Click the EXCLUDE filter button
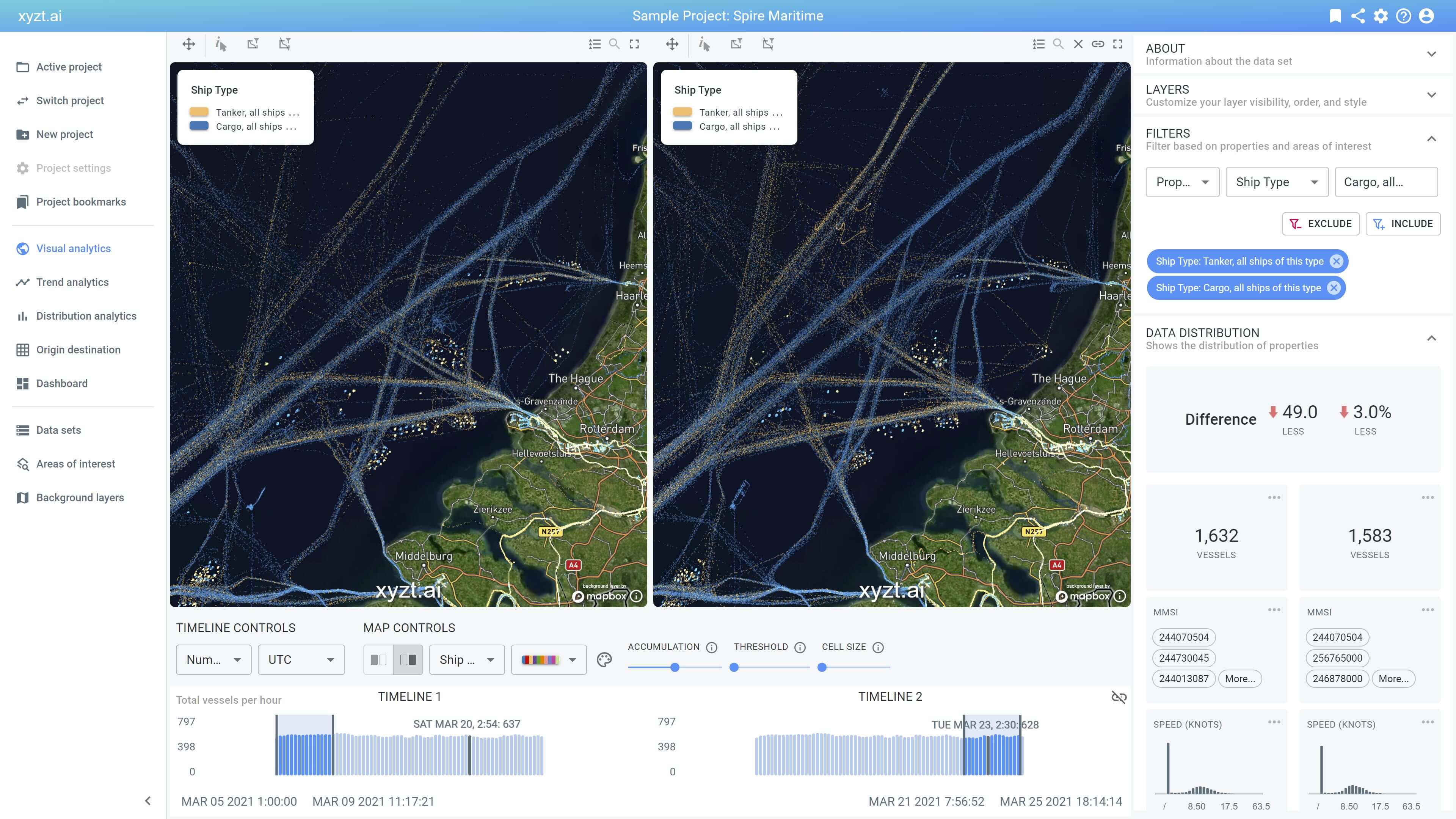Image resolution: width=1456 pixels, height=819 pixels. pos(1320,224)
